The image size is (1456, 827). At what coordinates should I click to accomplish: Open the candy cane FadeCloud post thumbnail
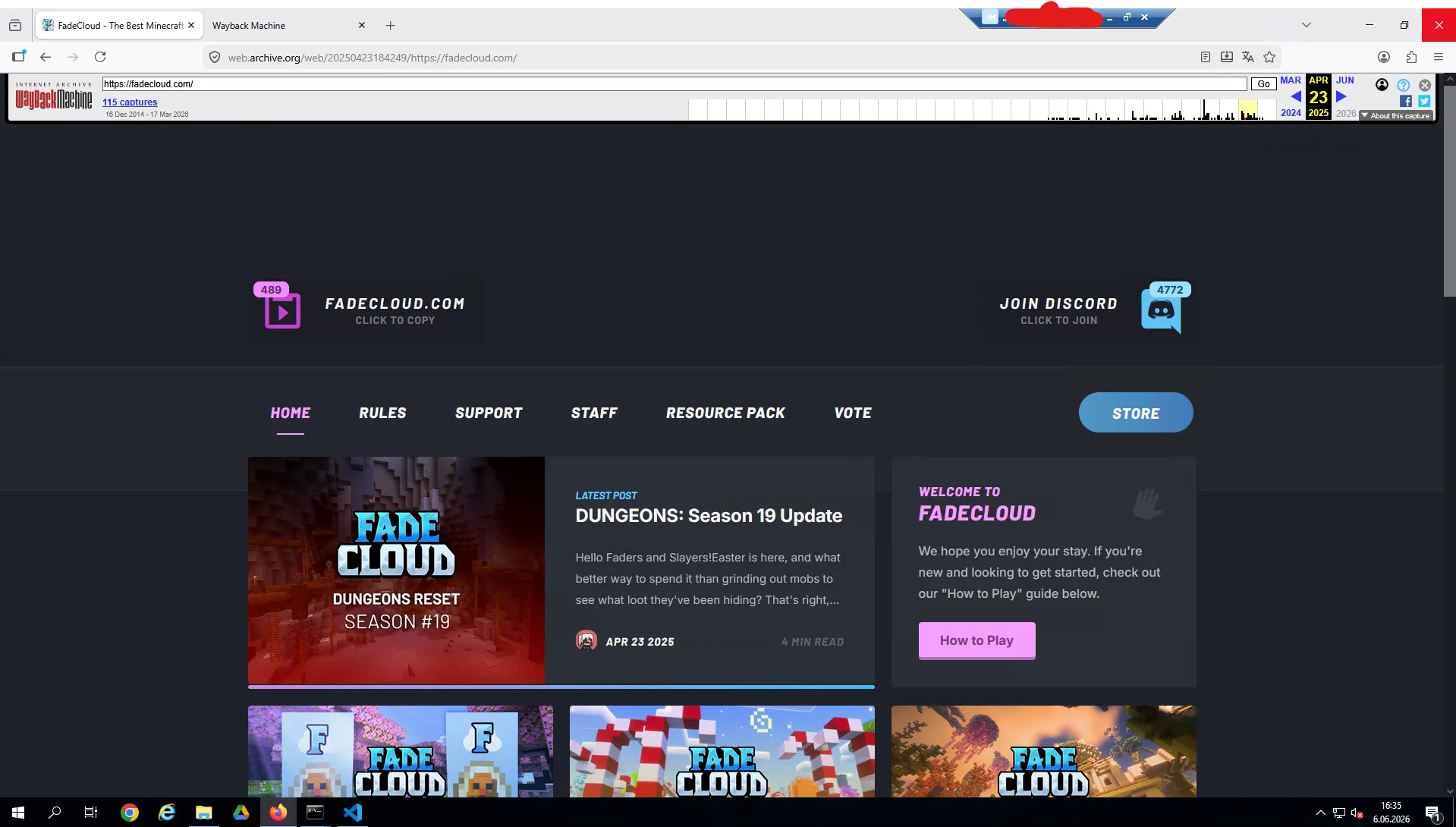[722, 751]
